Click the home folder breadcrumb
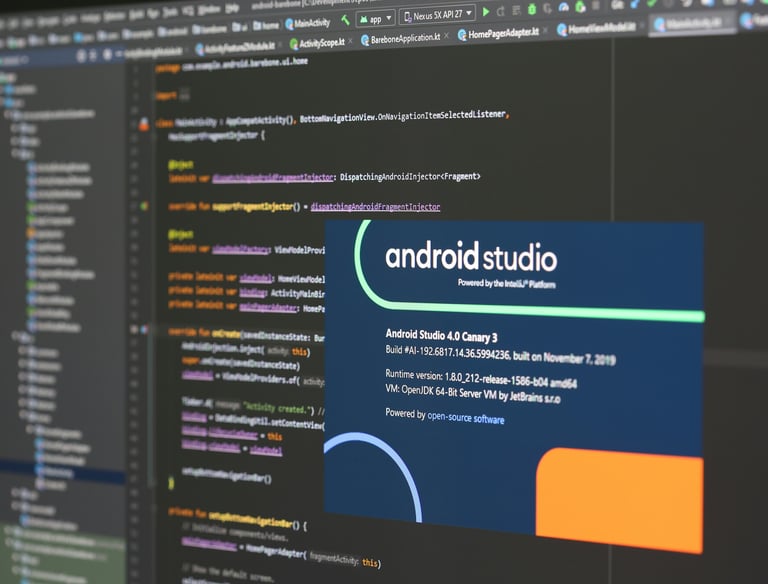 coord(265,25)
